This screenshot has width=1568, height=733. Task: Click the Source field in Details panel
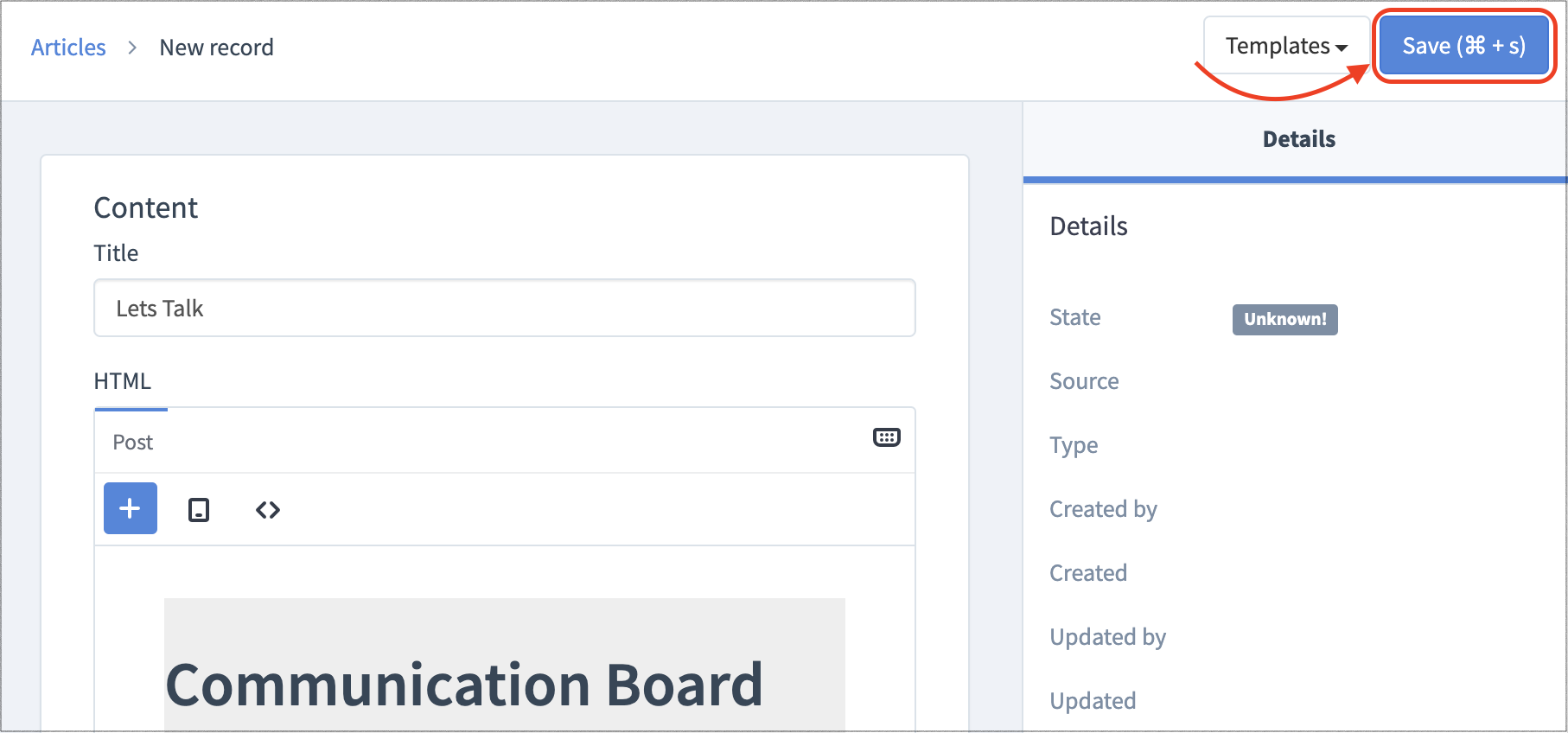pyautogui.click(x=1084, y=380)
